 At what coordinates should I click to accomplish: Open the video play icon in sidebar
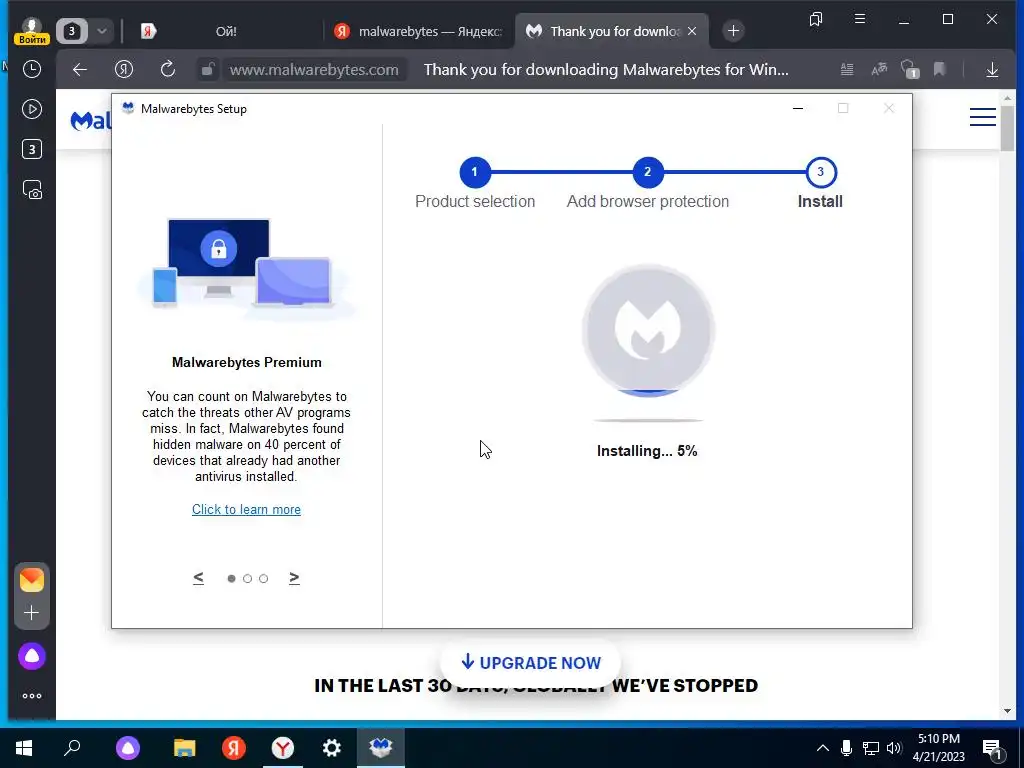[31, 109]
